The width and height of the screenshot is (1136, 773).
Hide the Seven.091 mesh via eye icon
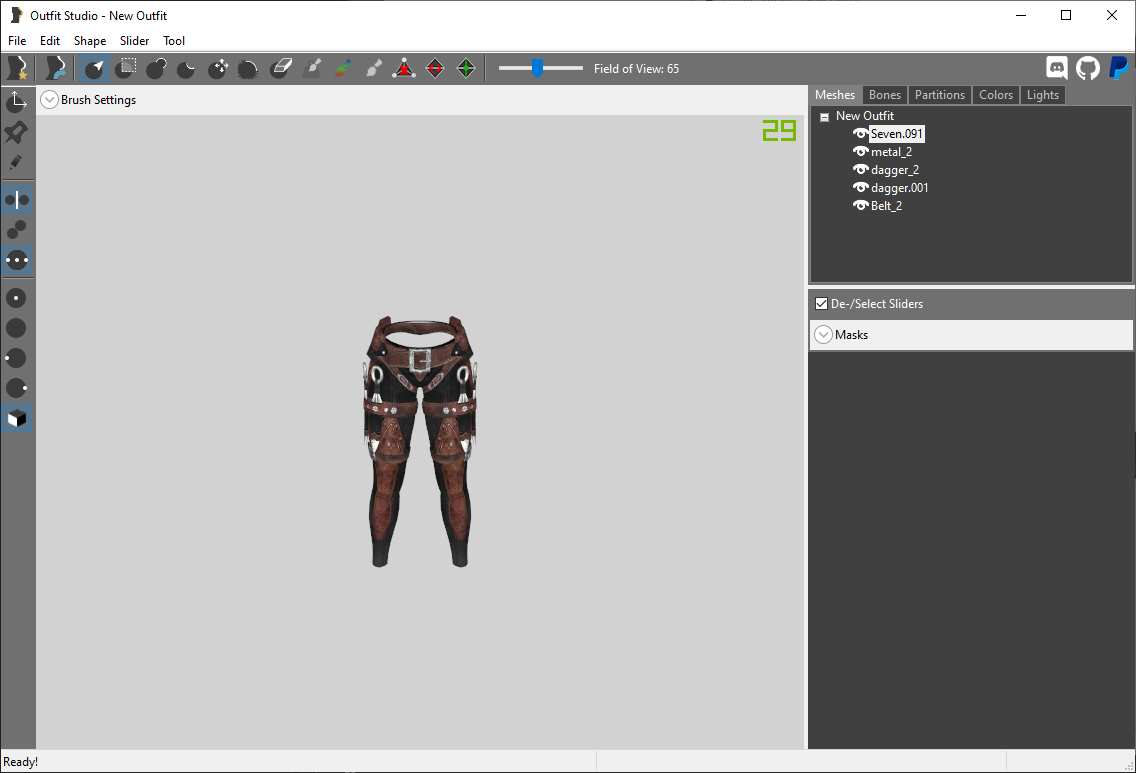[x=860, y=133]
